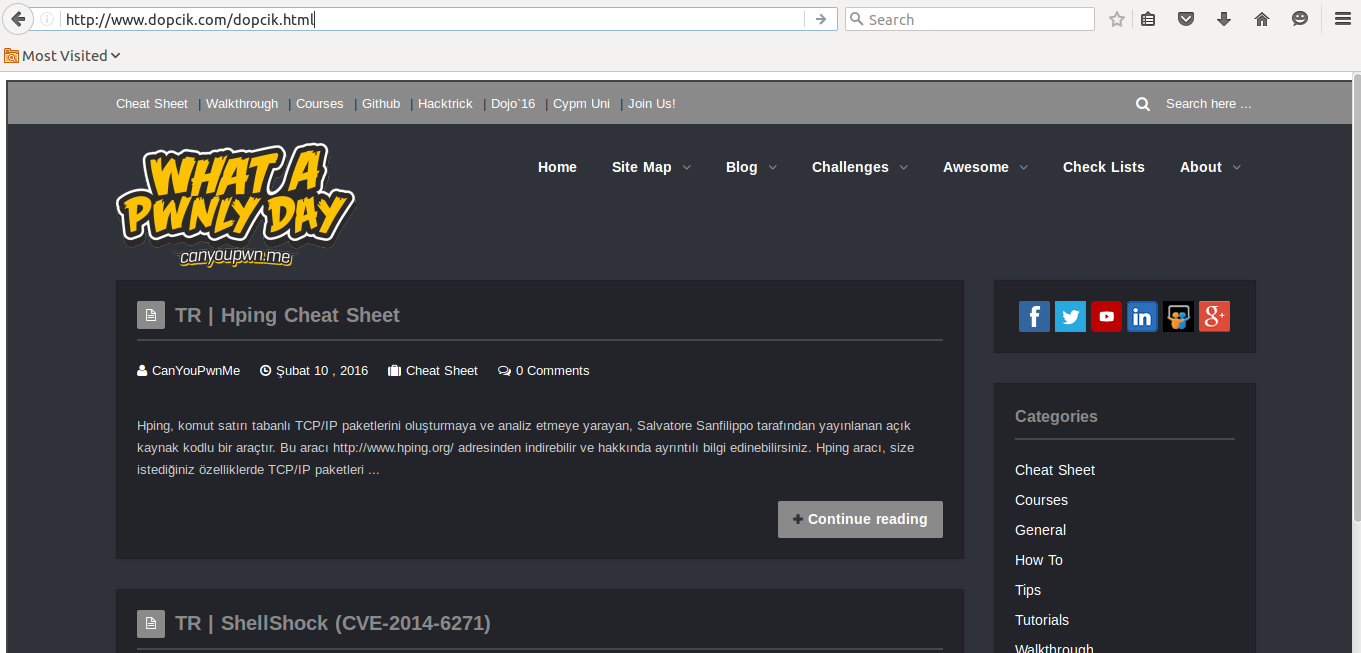Select Home in the navigation menu
The image size is (1361, 653).
pos(557,167)
